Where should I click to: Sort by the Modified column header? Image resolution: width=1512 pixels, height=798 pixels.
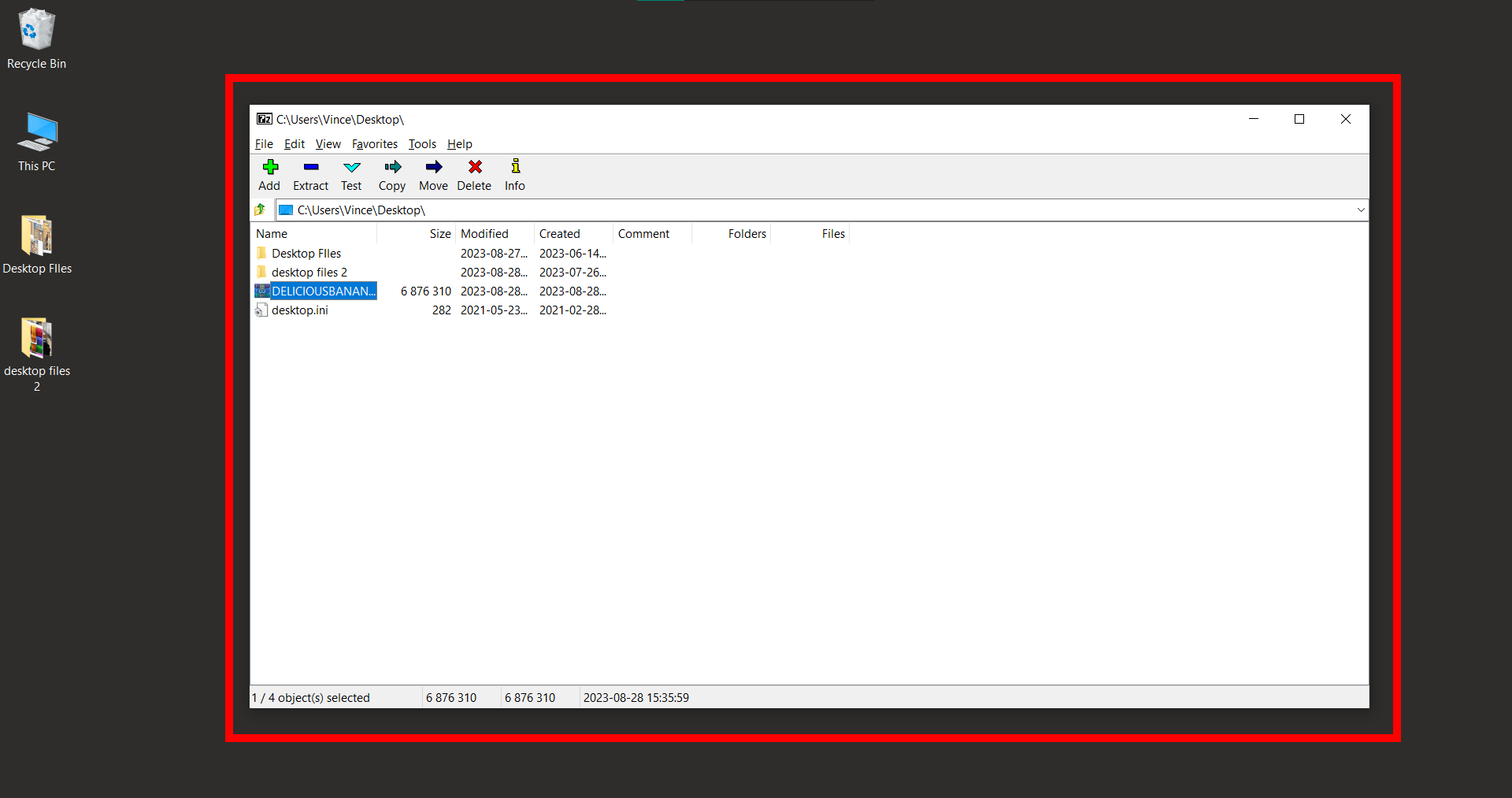tap(484, 233)
